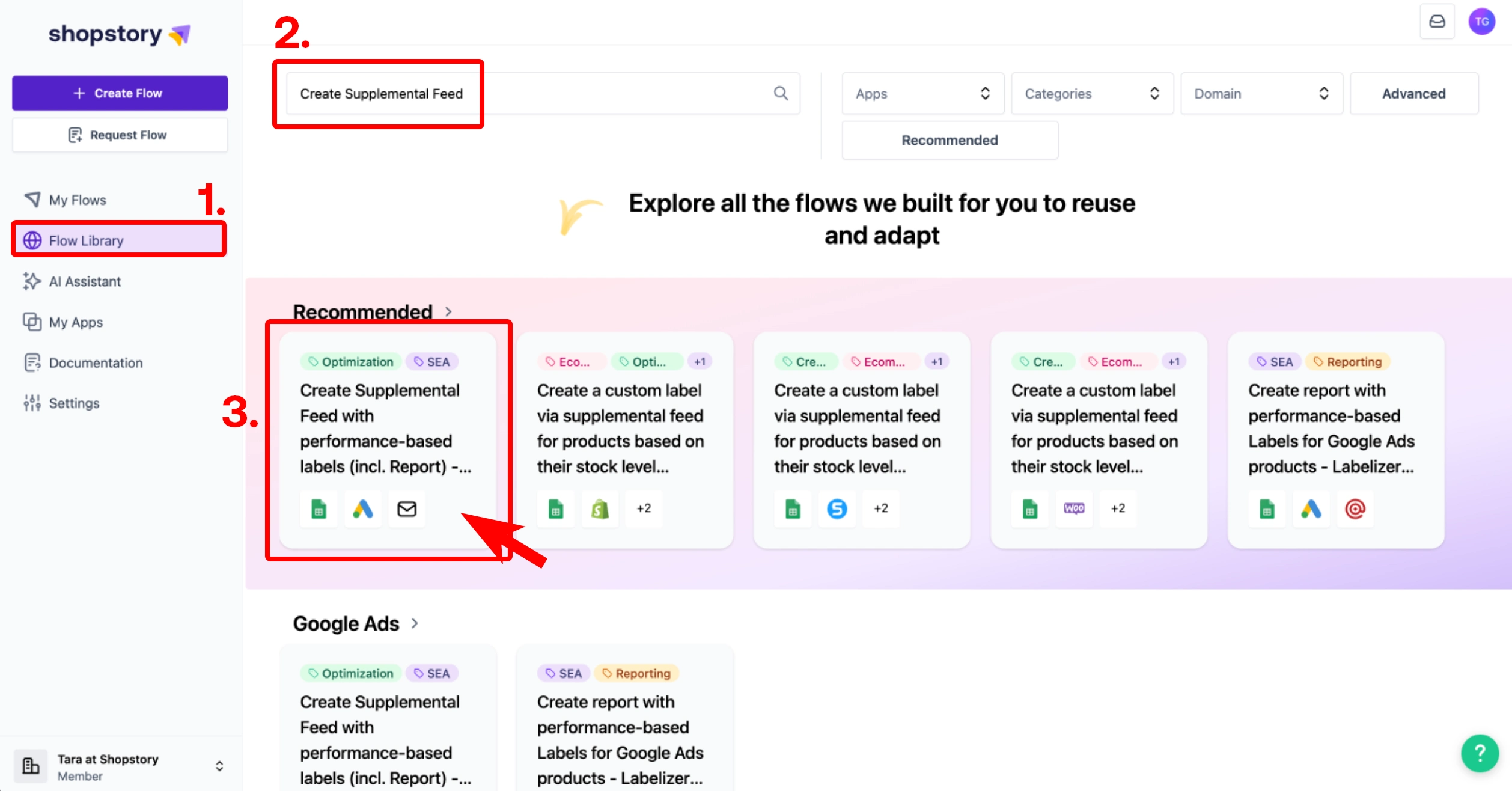Click organization building icon at bottom left
Viewport: 1512px width, 791px height.
point(31,766)
